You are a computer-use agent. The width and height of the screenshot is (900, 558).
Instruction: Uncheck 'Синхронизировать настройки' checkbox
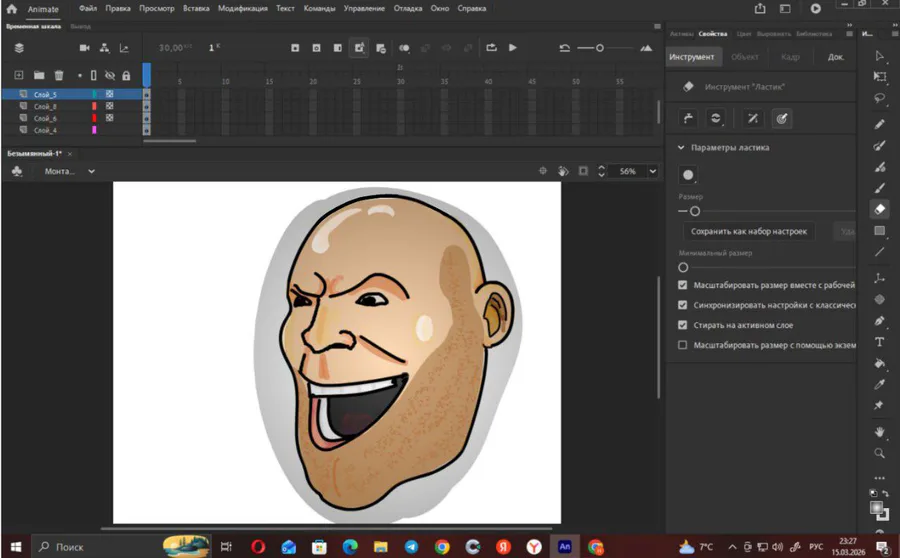tap(683, 305)
